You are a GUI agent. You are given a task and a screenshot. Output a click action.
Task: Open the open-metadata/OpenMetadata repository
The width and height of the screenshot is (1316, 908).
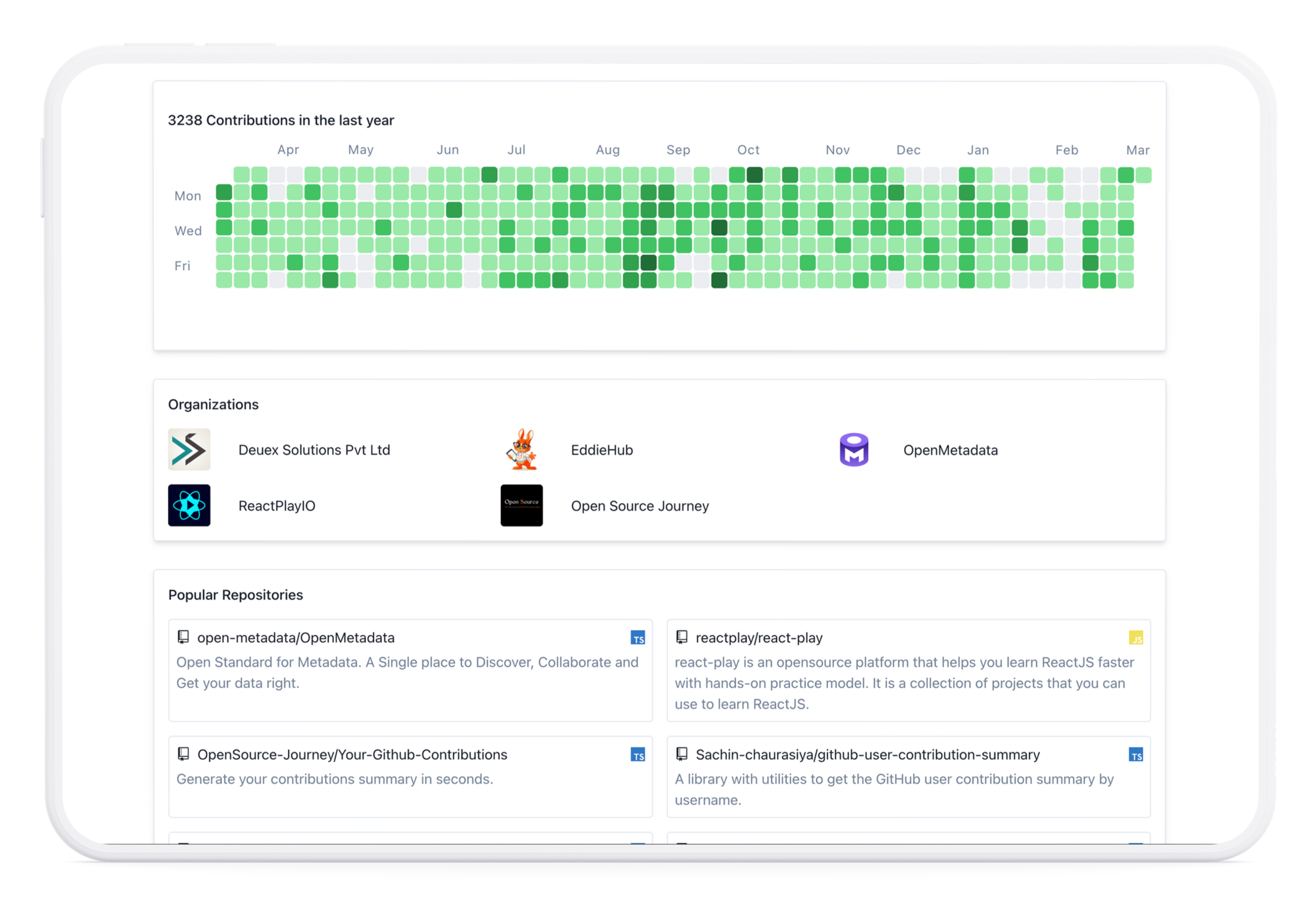pyautogui.click(x=296, y=637)
